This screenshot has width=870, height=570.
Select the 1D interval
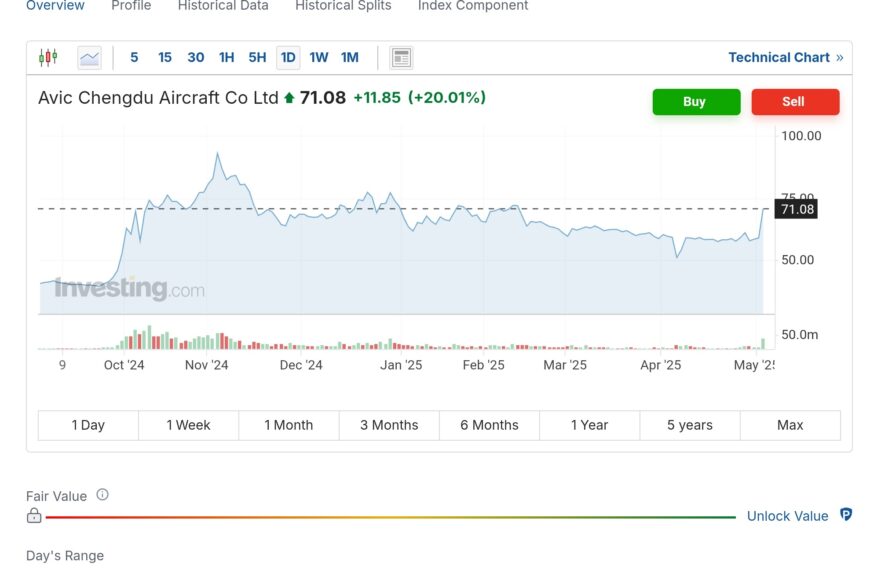[288, 57]
